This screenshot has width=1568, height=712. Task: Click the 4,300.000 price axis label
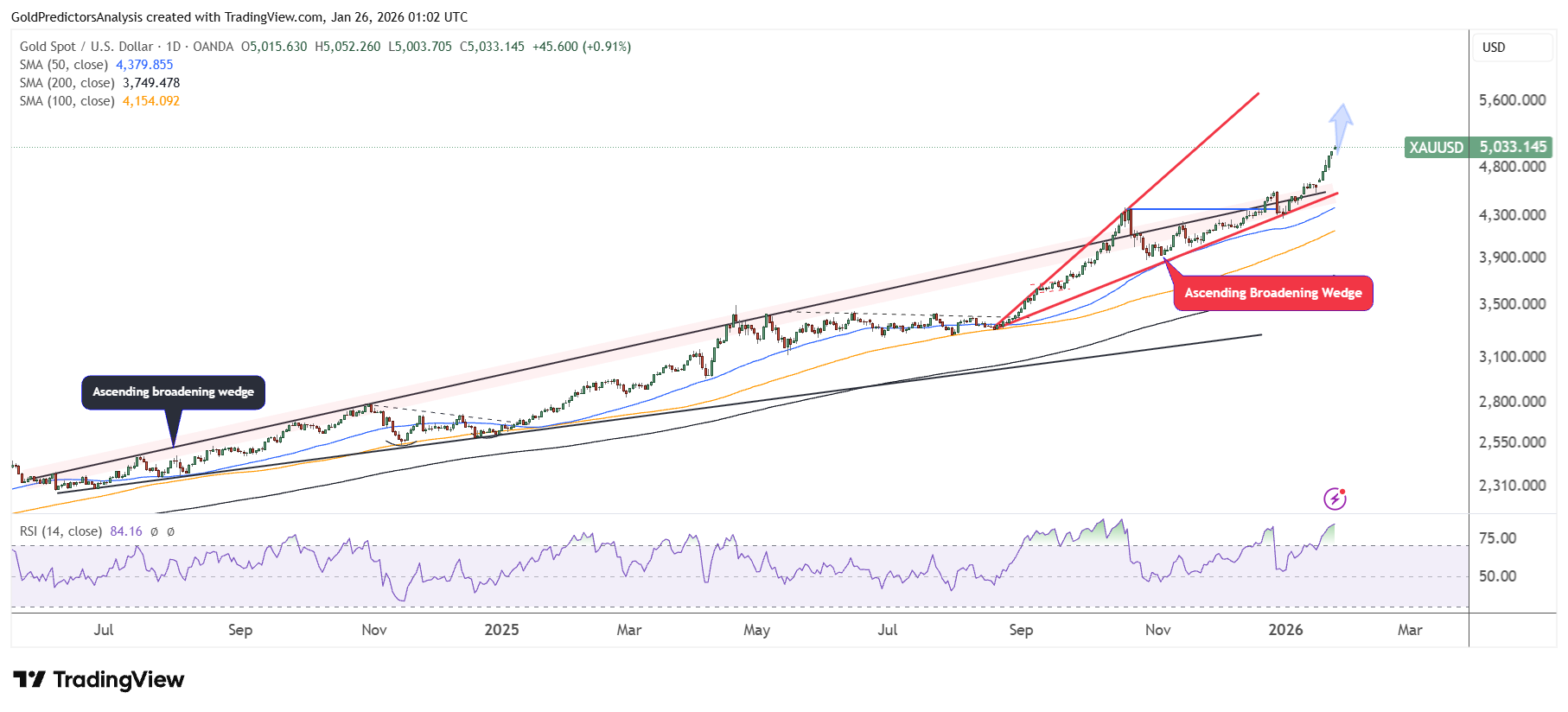(x=1512, y=214)
